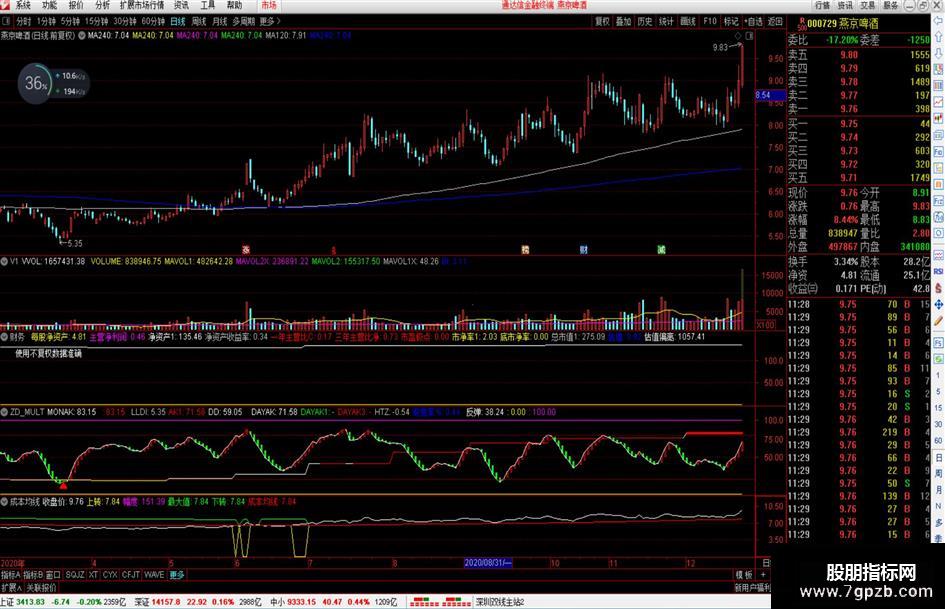This screenshot has width=945, height=609.
Task: Click the blue move-arrows icon in sidebar
Action: tap(939, 305)
